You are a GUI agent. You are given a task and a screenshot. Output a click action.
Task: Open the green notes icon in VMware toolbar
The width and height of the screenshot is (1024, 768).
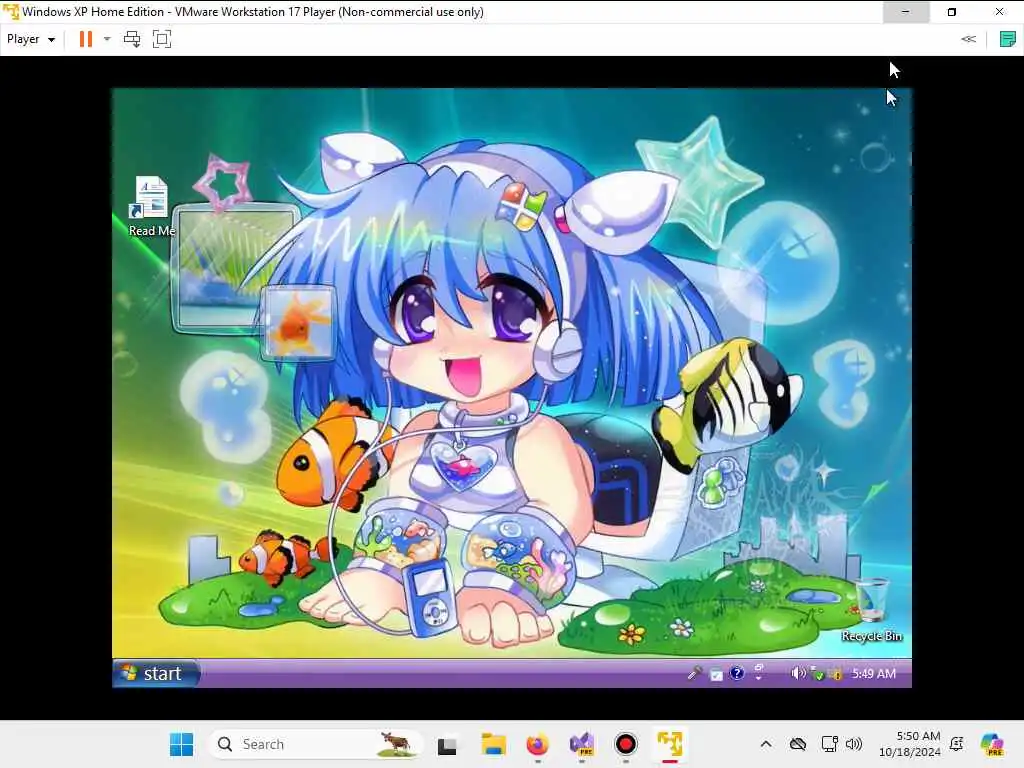coord(1008,39)
